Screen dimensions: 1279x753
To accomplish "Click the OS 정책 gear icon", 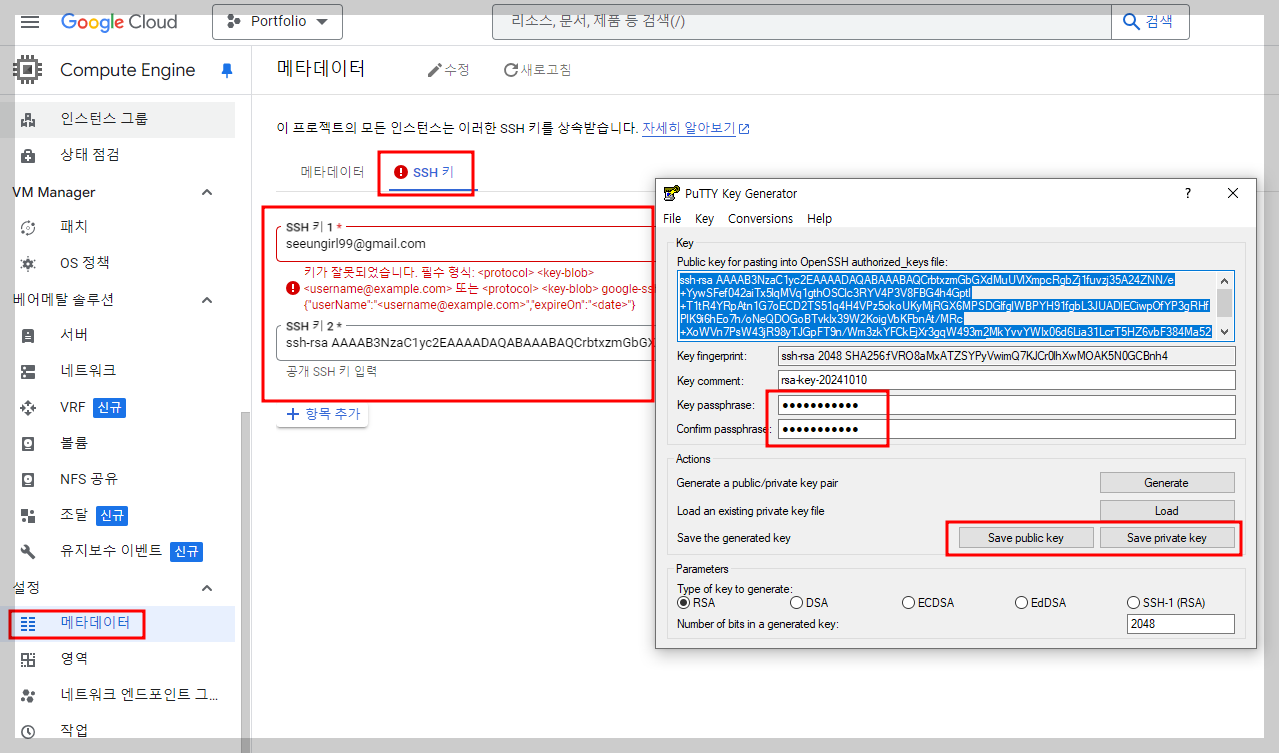I will (x=28, y=263).
